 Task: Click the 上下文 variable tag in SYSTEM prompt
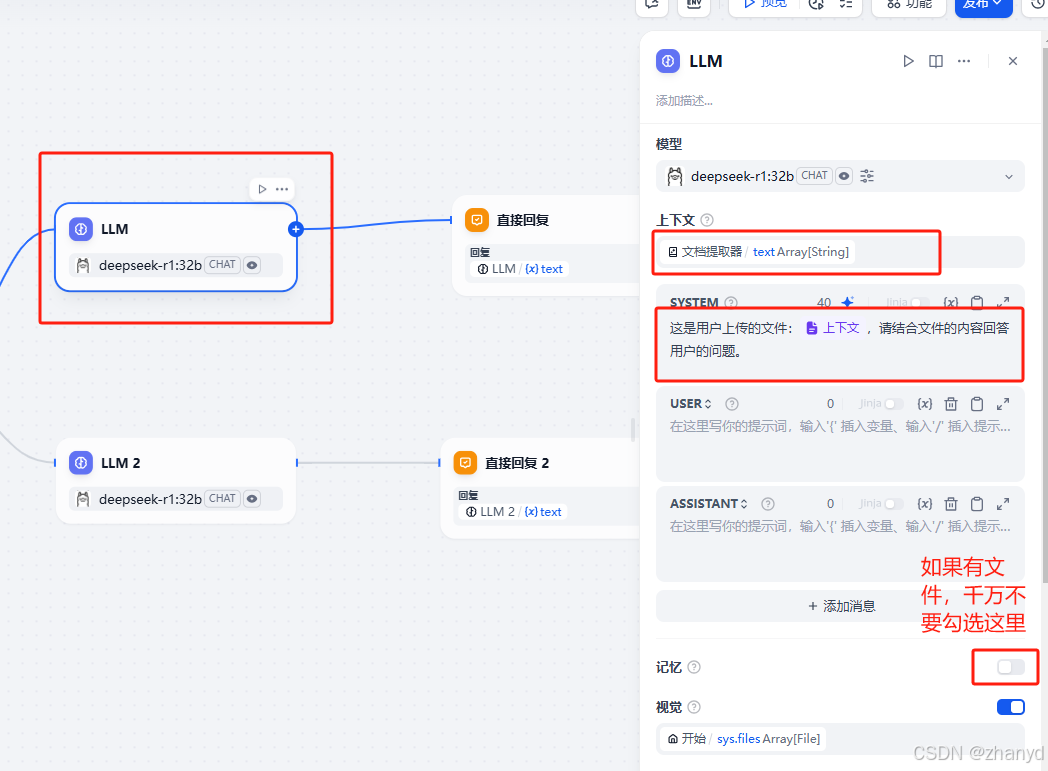(x=833, y=328)
